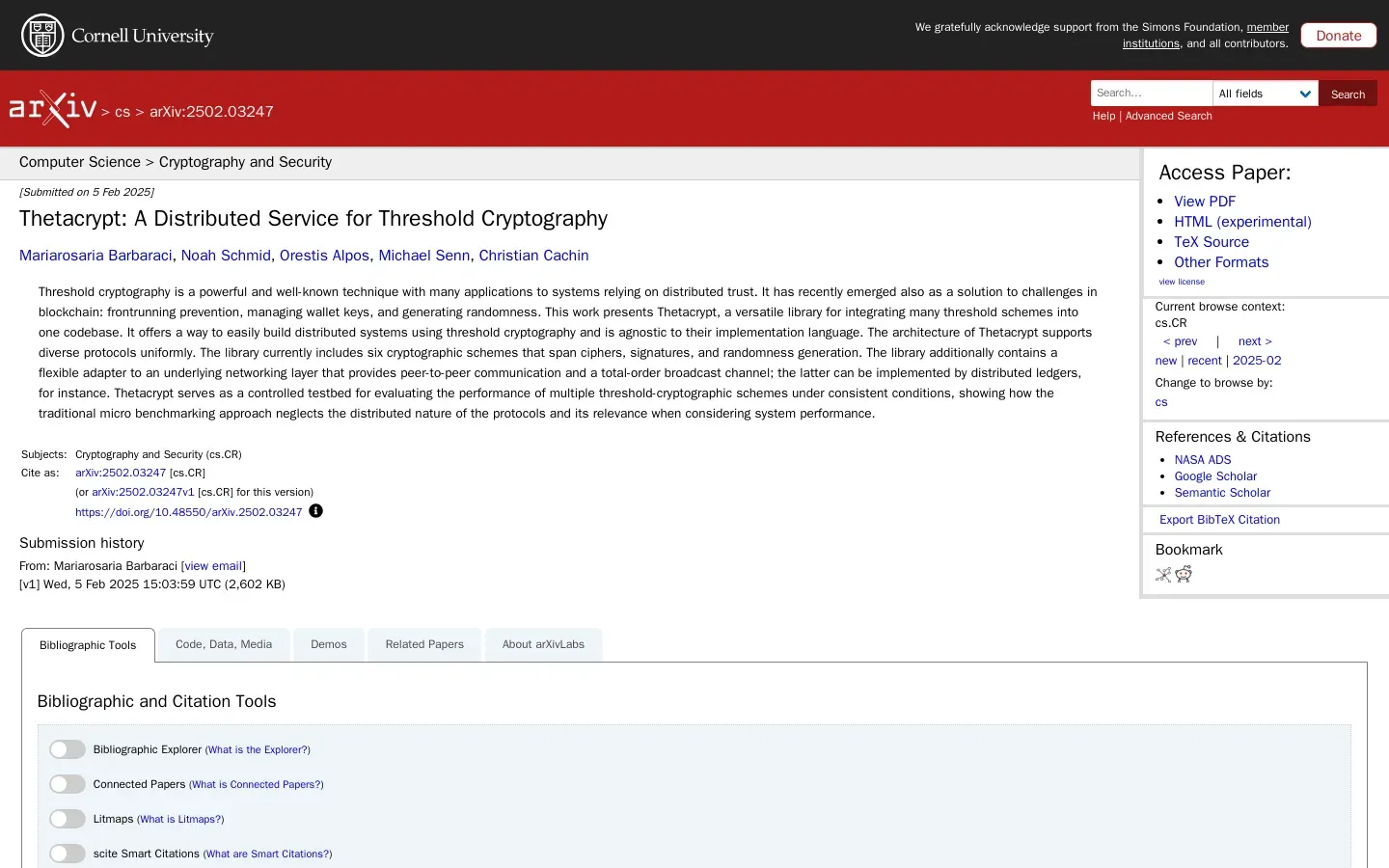Open Export BibTeX Citation link
Image resolution: width=1389 pixels, height=868 pixels.
point(1219,520)
